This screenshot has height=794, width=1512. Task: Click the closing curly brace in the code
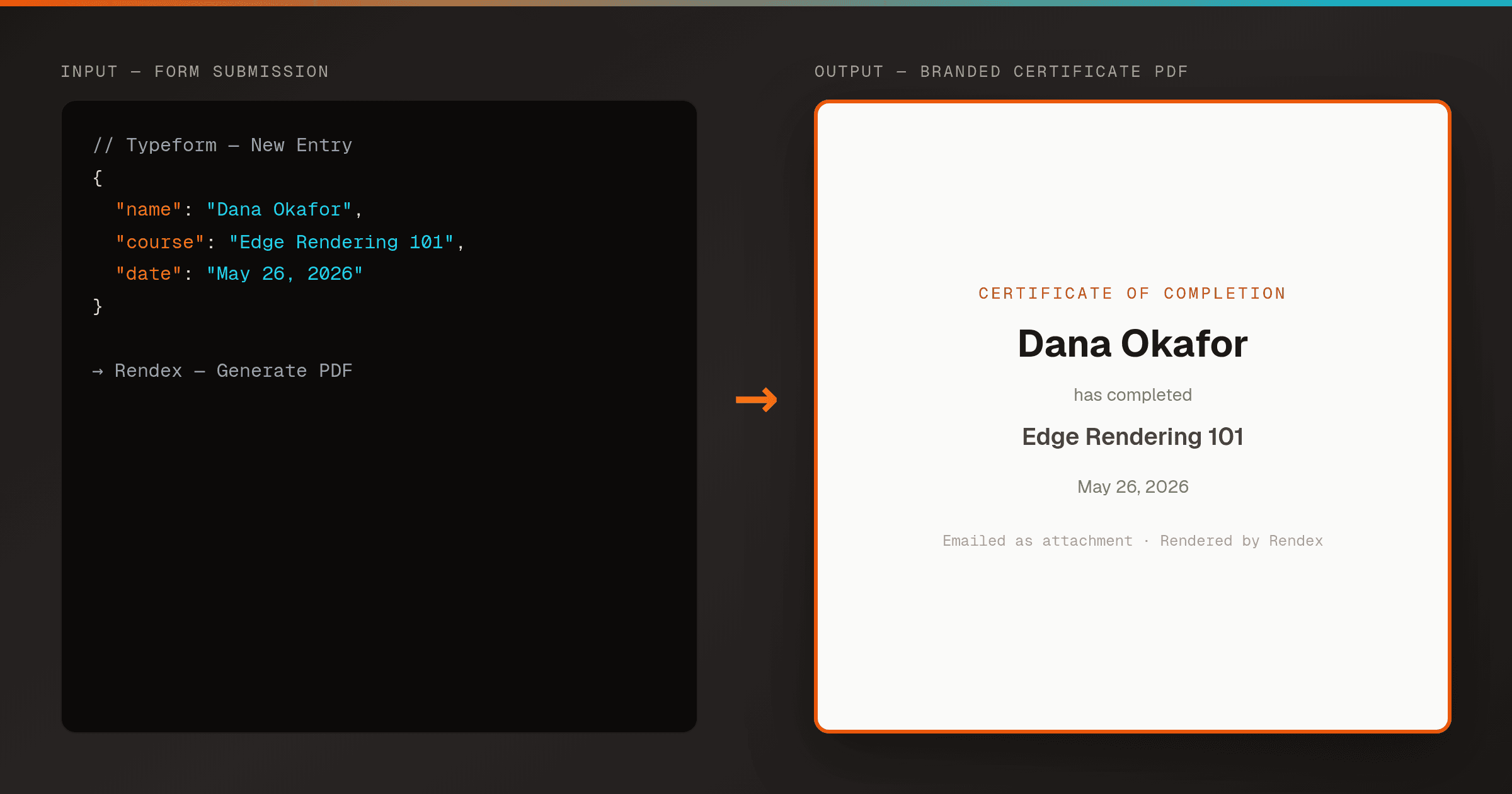(x=98, y=306)
